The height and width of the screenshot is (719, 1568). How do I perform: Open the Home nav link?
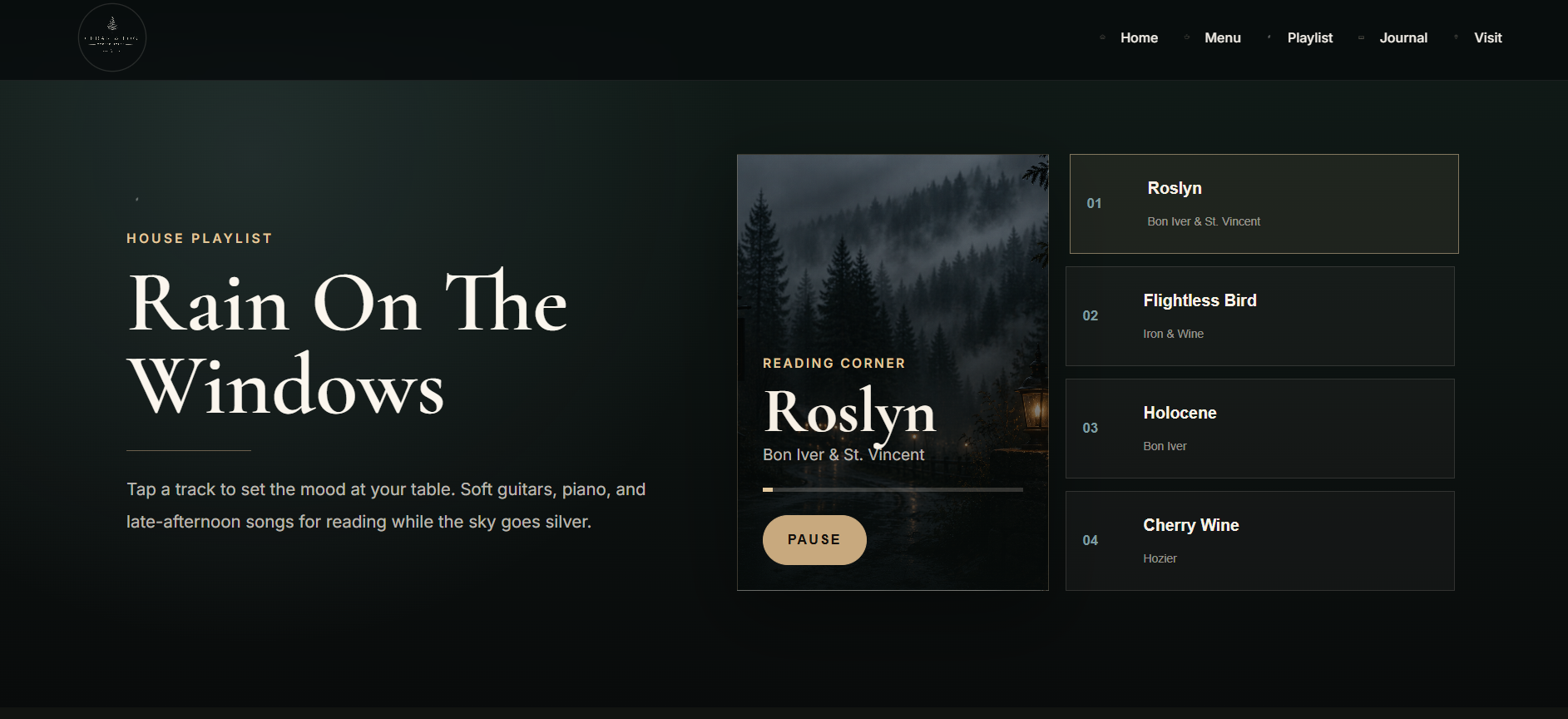[x=1139, y=37]
